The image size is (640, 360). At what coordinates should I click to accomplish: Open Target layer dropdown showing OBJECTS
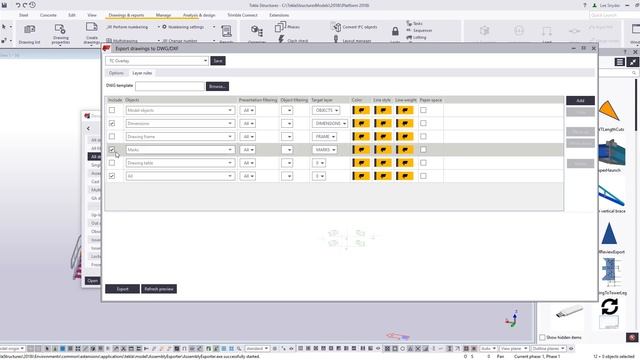326,110
